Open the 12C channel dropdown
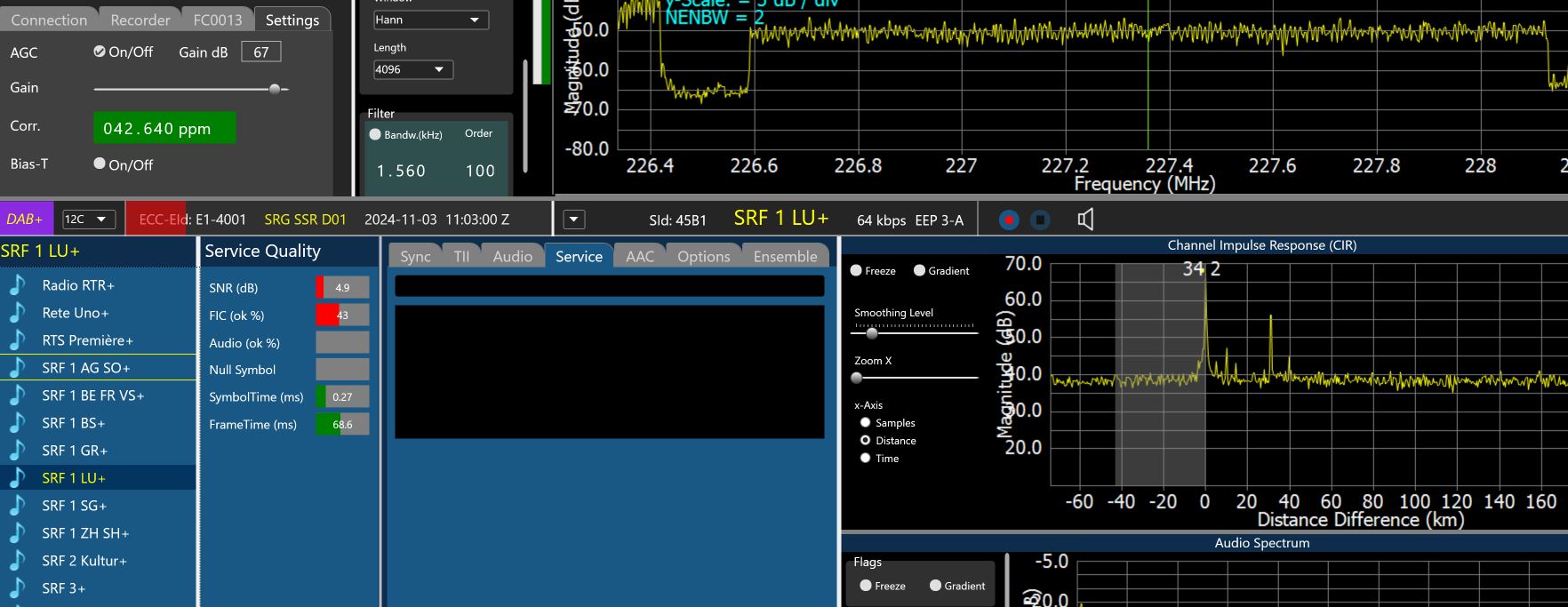Image resolution: width=1568 pixels, height=607 pixels. 89,220
